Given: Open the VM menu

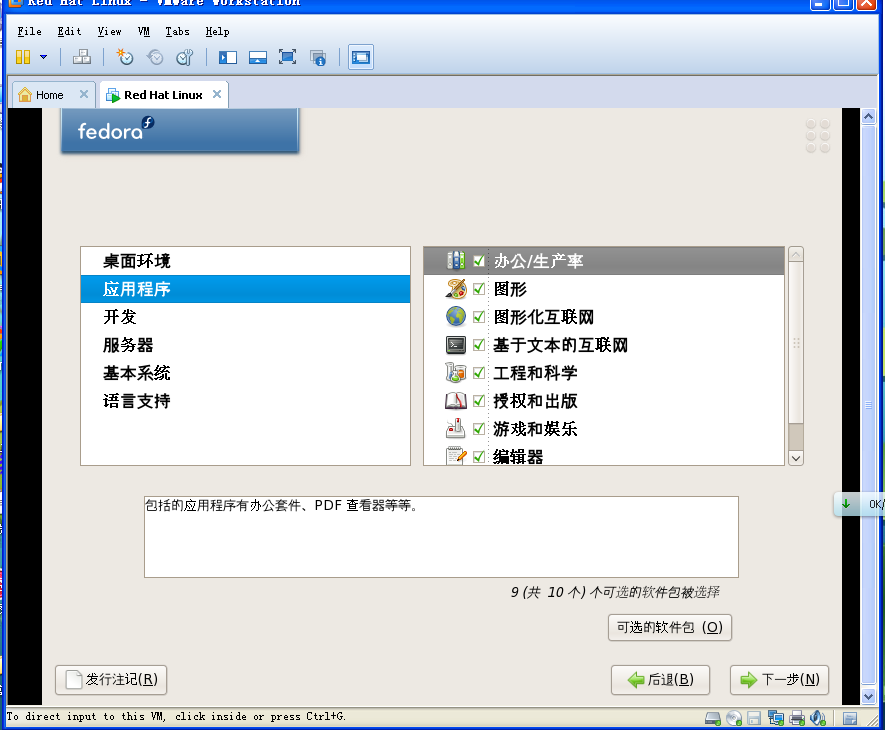Looking at the screenshot, I should (x=144, y=31).
